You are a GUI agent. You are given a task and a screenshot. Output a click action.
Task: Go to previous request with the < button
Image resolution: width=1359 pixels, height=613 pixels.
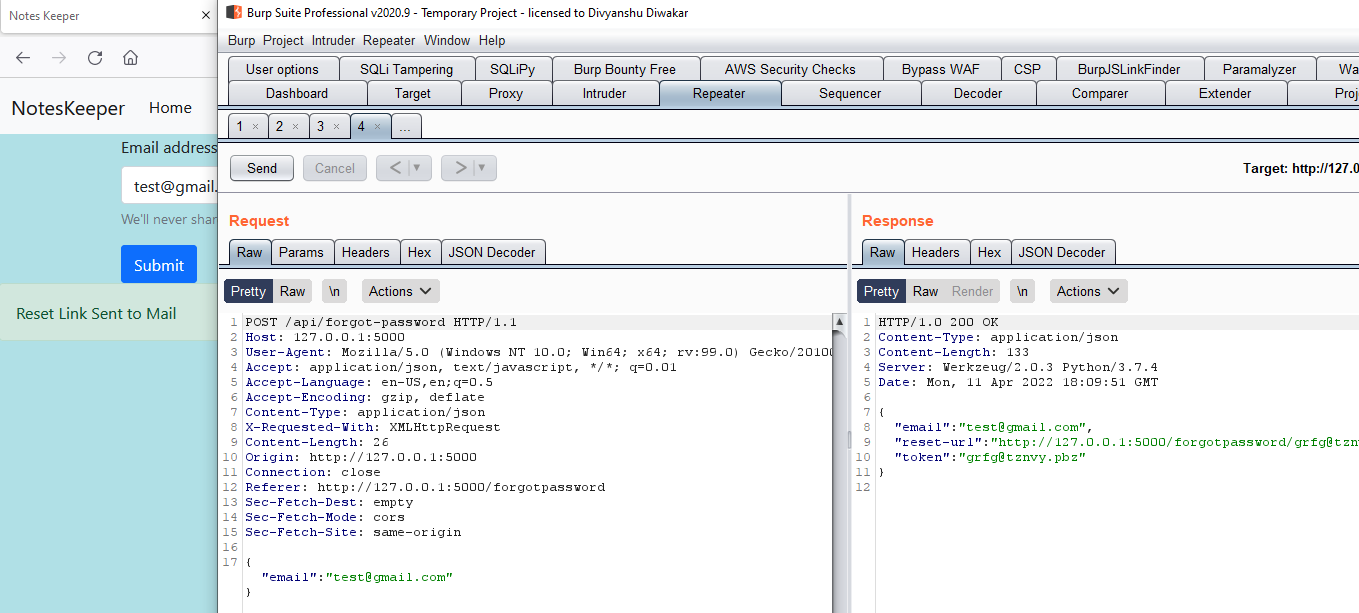[x=394, y=168]
